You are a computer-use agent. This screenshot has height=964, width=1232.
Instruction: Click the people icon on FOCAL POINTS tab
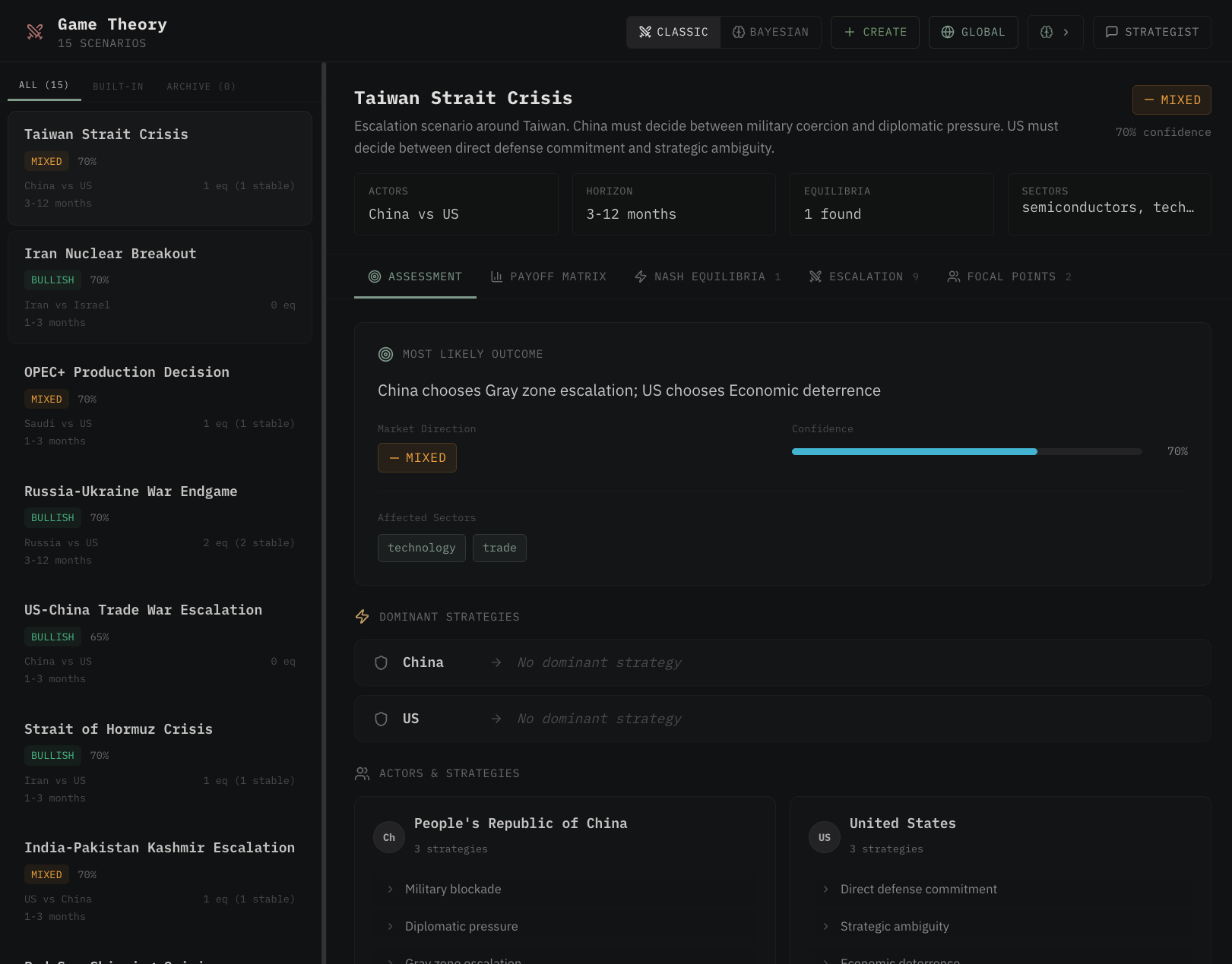point(953,277)
